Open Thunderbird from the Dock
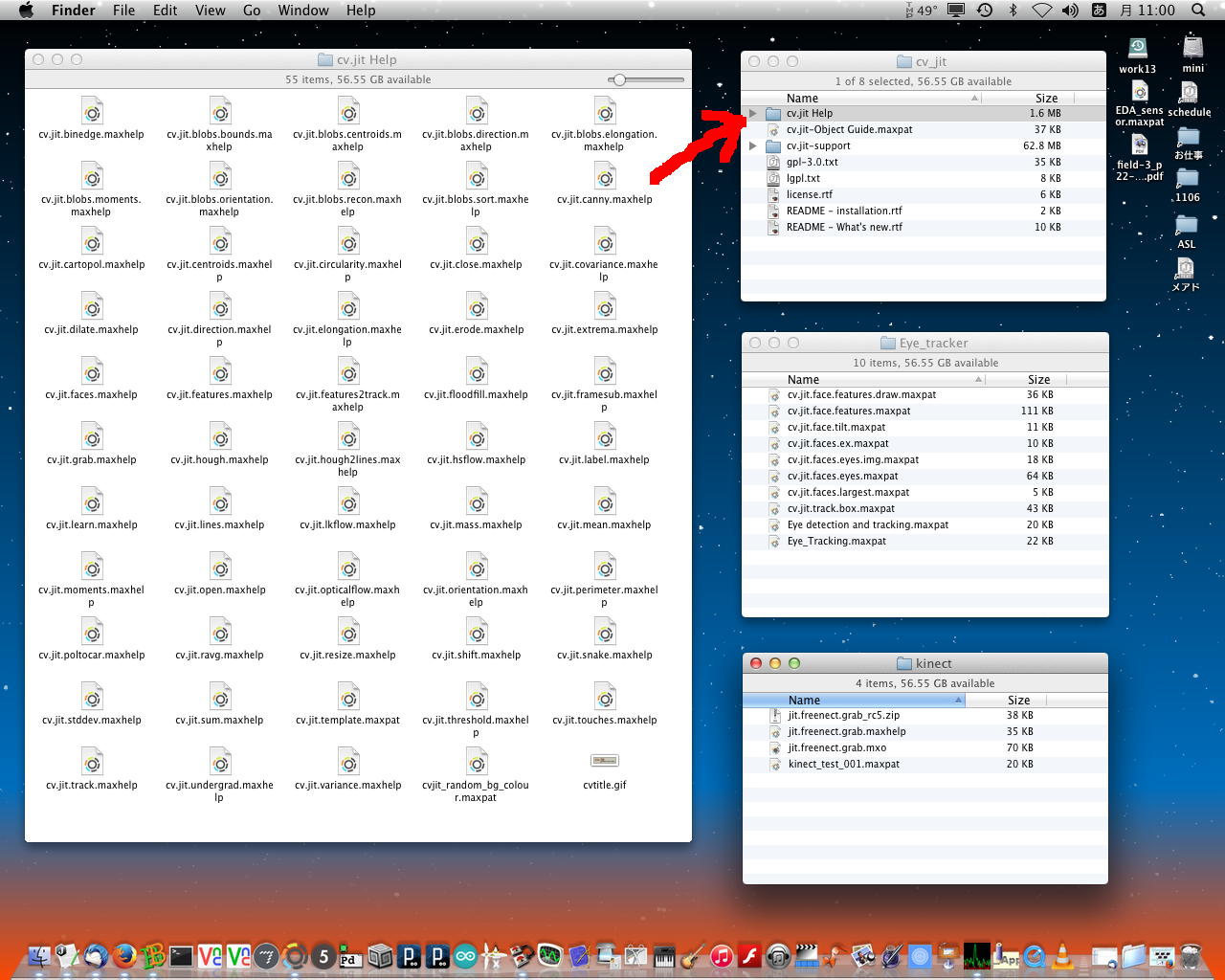Image resolution: width=1225 pixels, height=980 pixels. (x=95, y=955)
